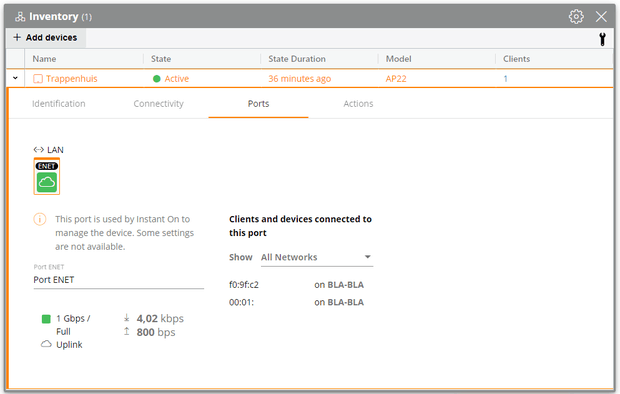
Task: Click the access point icon beside Trappenhuis
Action: coord(38,79)
